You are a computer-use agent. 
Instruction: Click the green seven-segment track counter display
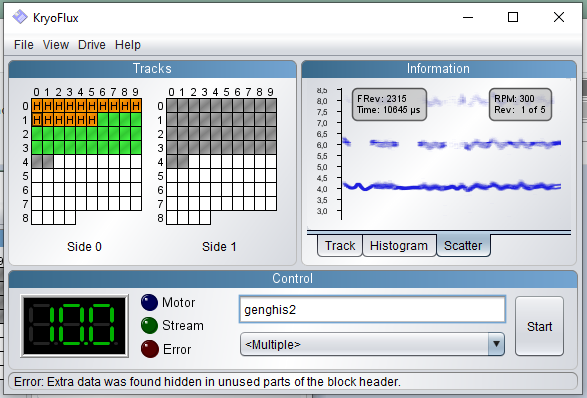(74, 325)
